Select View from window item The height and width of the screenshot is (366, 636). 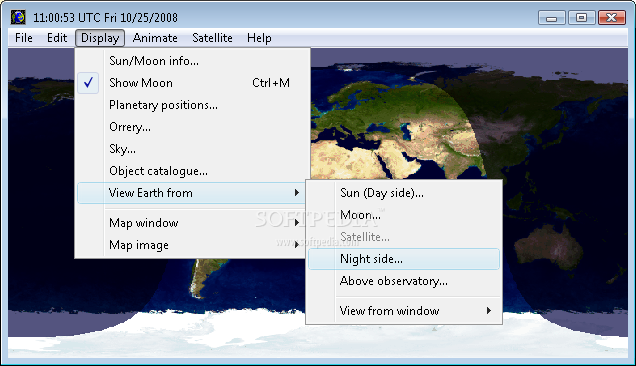coord(404,311)
